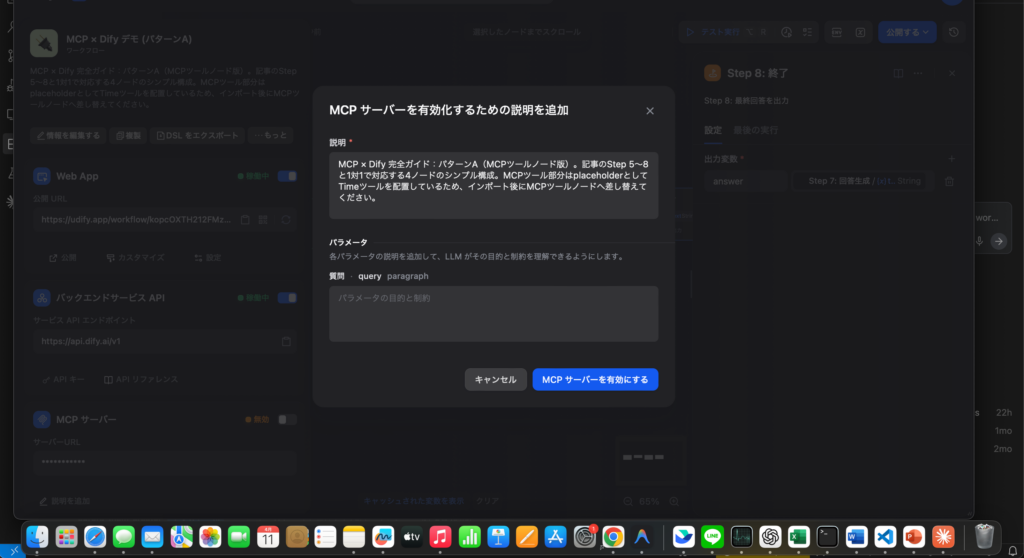Open the run history clock icon
Image resolution: width=1024 pixels, height=558 pixels.
click(786, 32)
